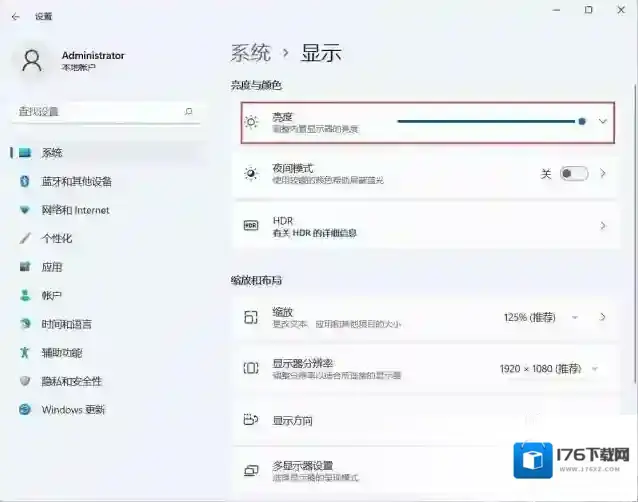Open 夜间模式 details chevron

tap(603, 174)
